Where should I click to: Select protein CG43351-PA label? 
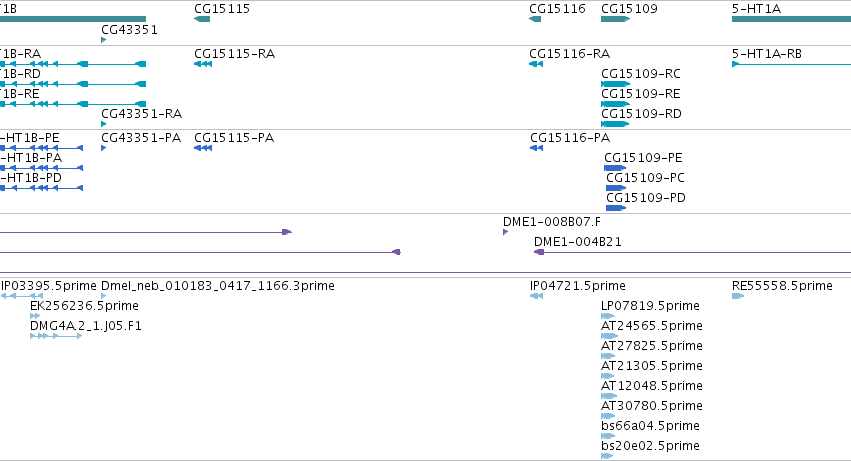(x=141, y=138)
